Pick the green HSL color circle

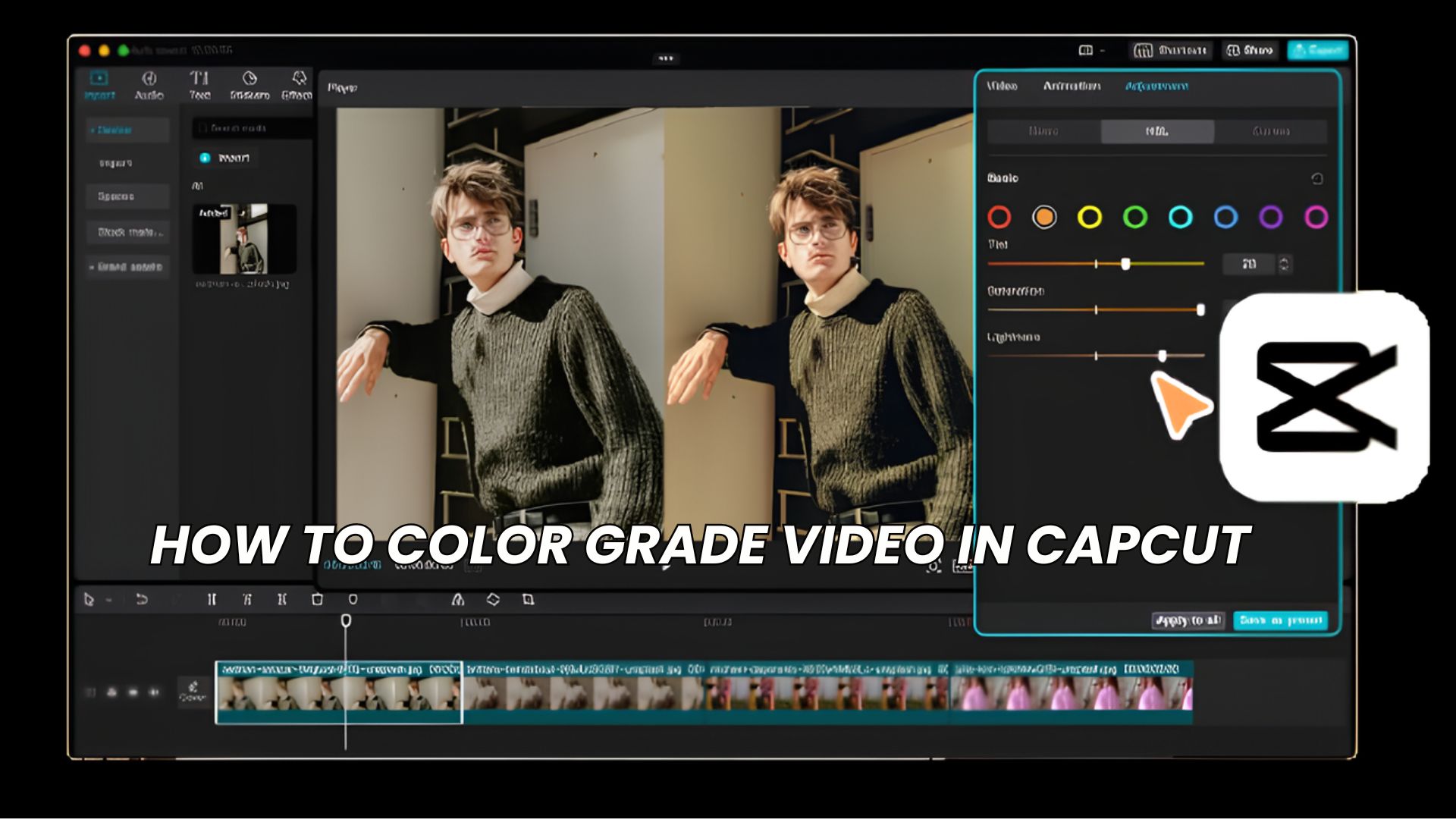click(1135, 218)
